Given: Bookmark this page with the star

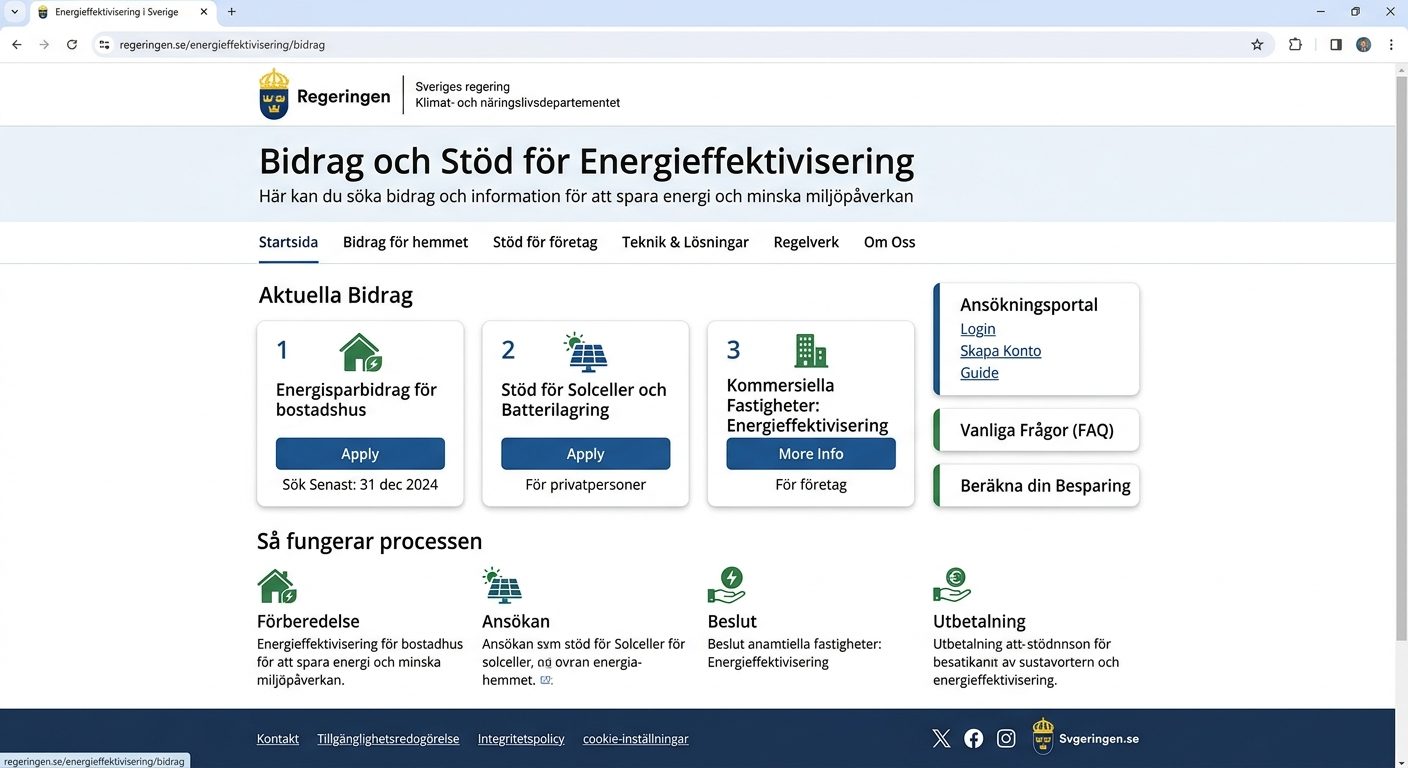Looking at the screenshot, I should coord(1257,45).
